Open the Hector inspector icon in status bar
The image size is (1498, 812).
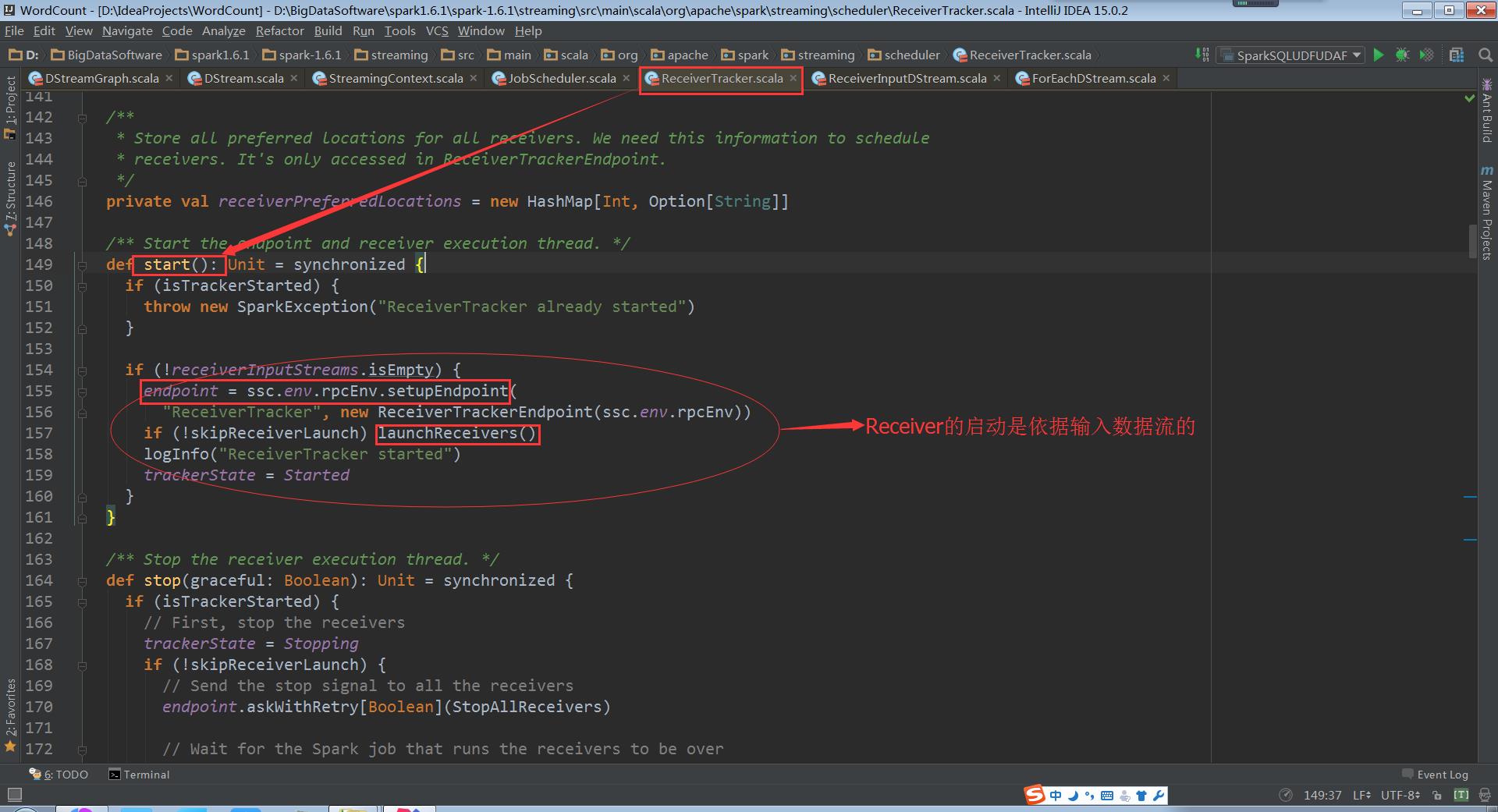pos(1486,795)
